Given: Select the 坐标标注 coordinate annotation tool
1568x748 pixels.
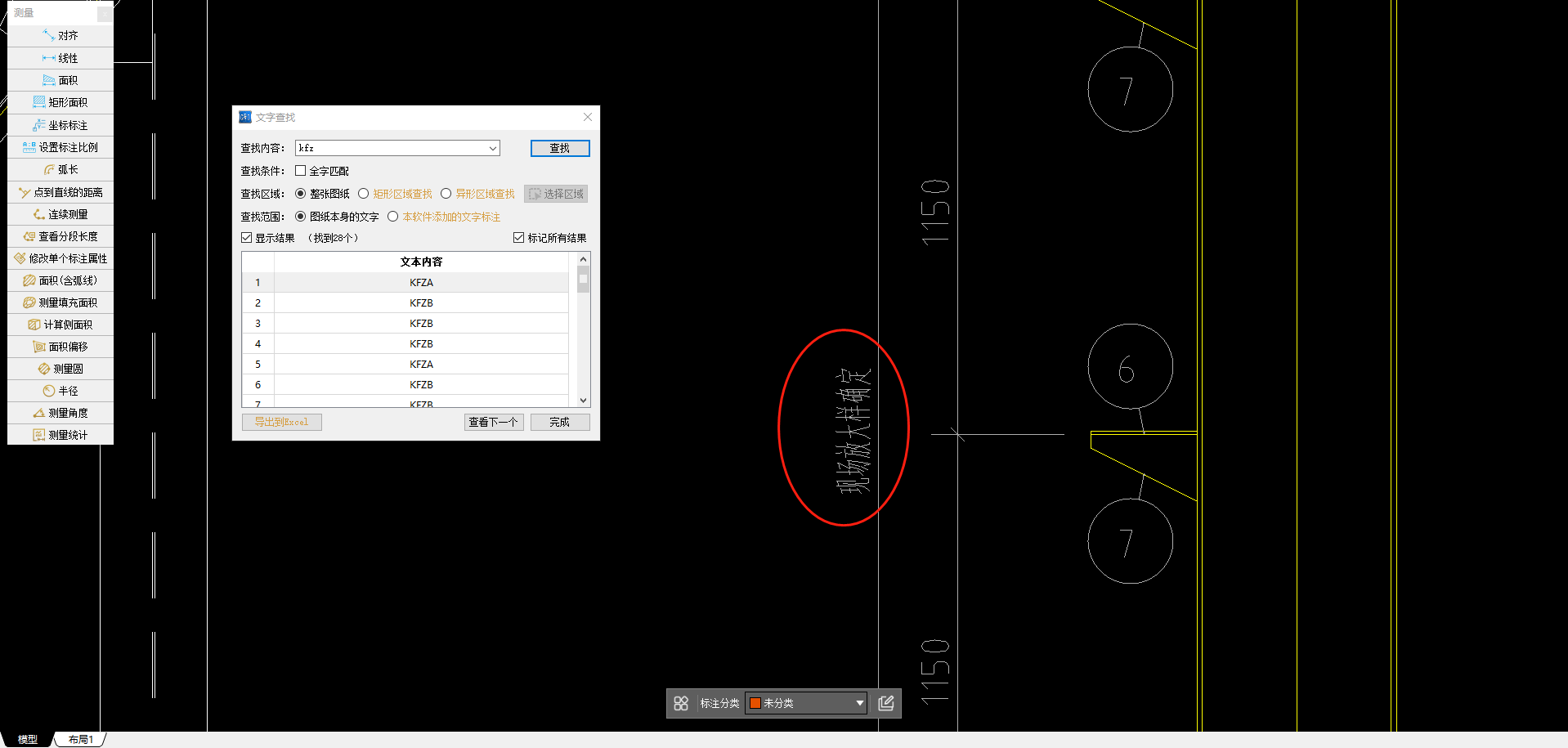Looking at the screenshot, I should click(60, 125).
